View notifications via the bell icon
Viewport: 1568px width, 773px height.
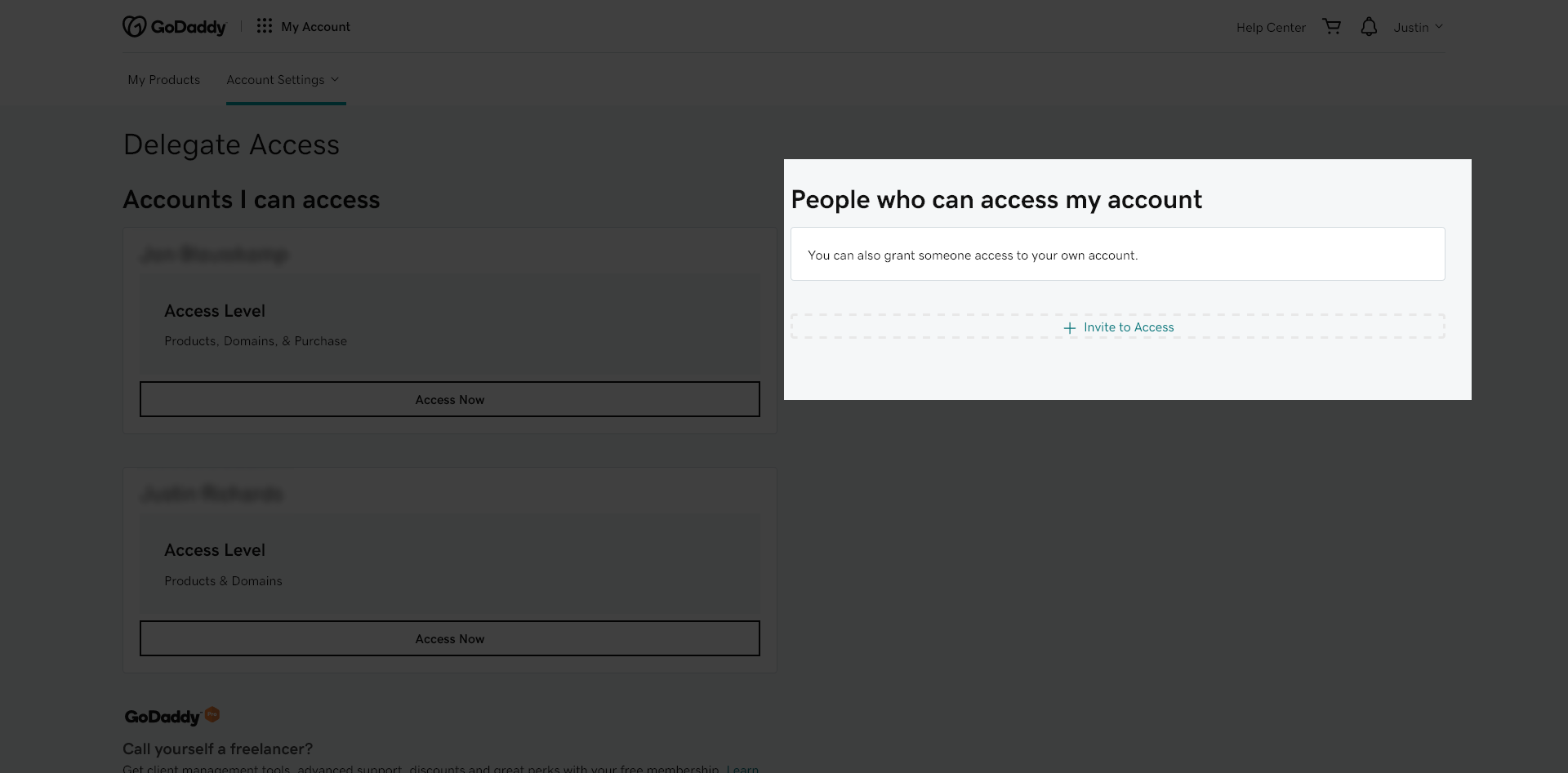[x=1369, y=27]
